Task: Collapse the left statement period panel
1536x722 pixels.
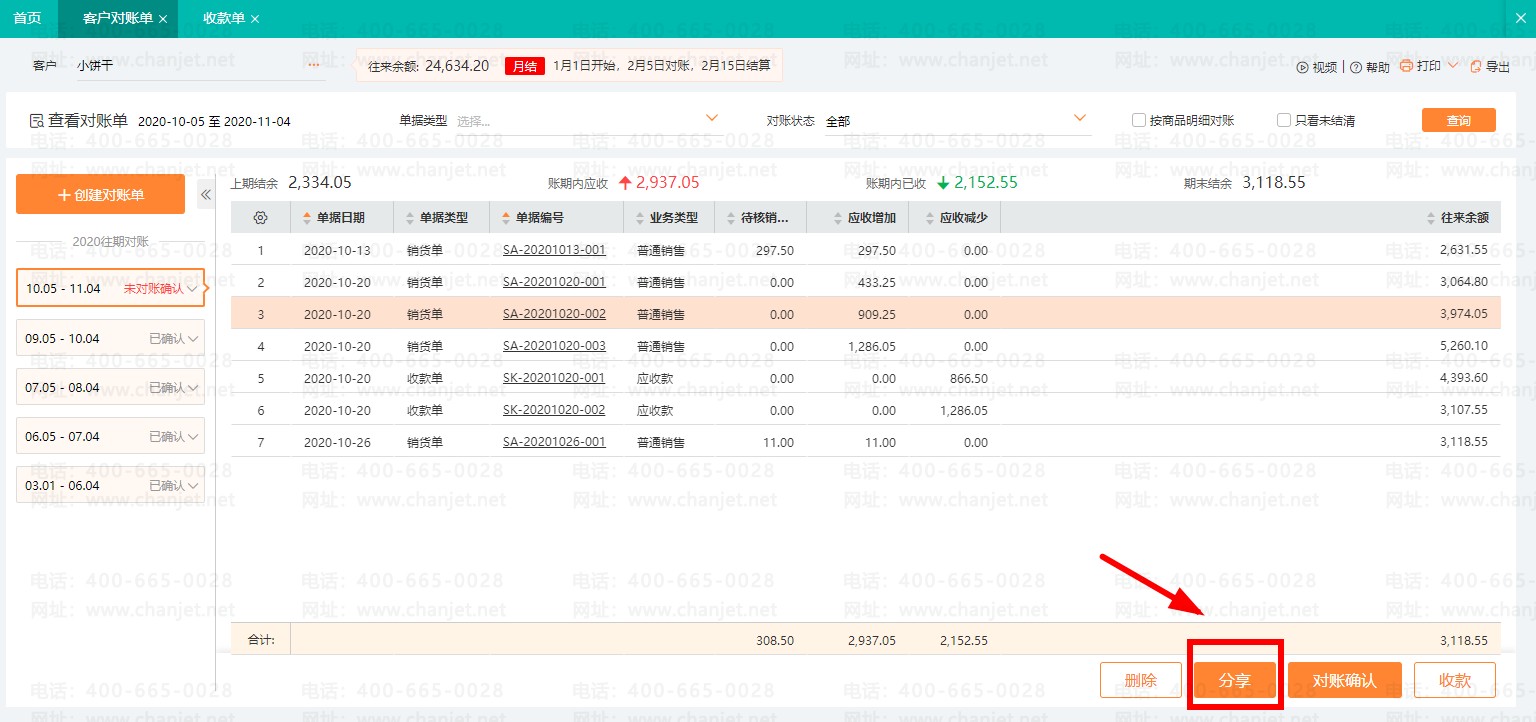Action: (205, 195)
